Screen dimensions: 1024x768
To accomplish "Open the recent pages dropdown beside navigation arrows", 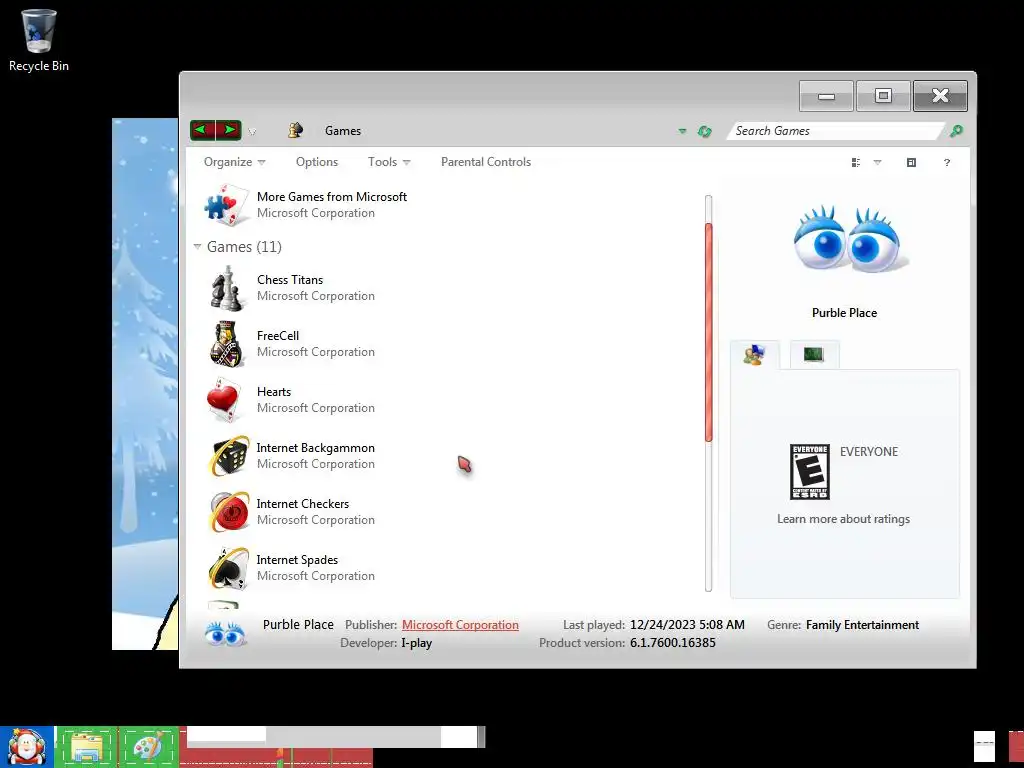I will tap(252, 131).
